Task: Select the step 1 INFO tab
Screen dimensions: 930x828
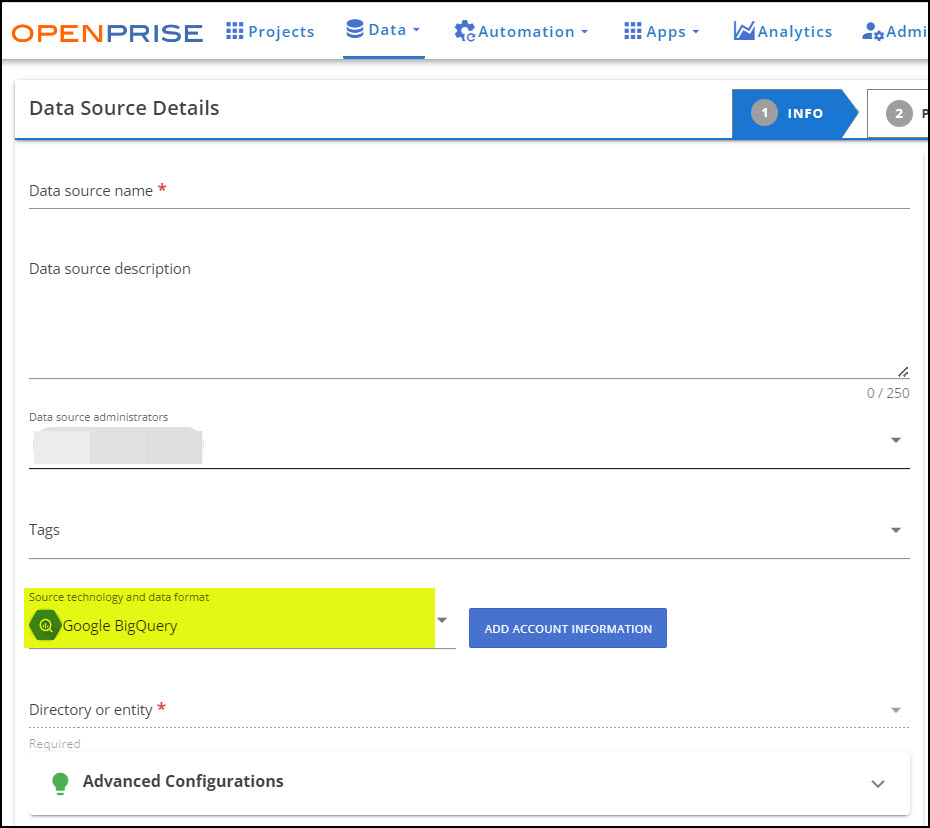Action: pyautogui.click(x=790, y=113)
